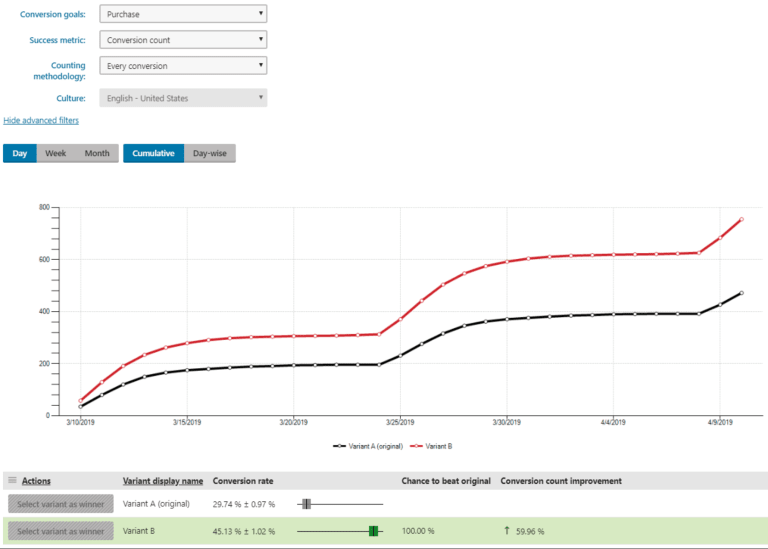Click the Hide advanced filters link
Screen dimensions: 768x549
click(41, 120)
